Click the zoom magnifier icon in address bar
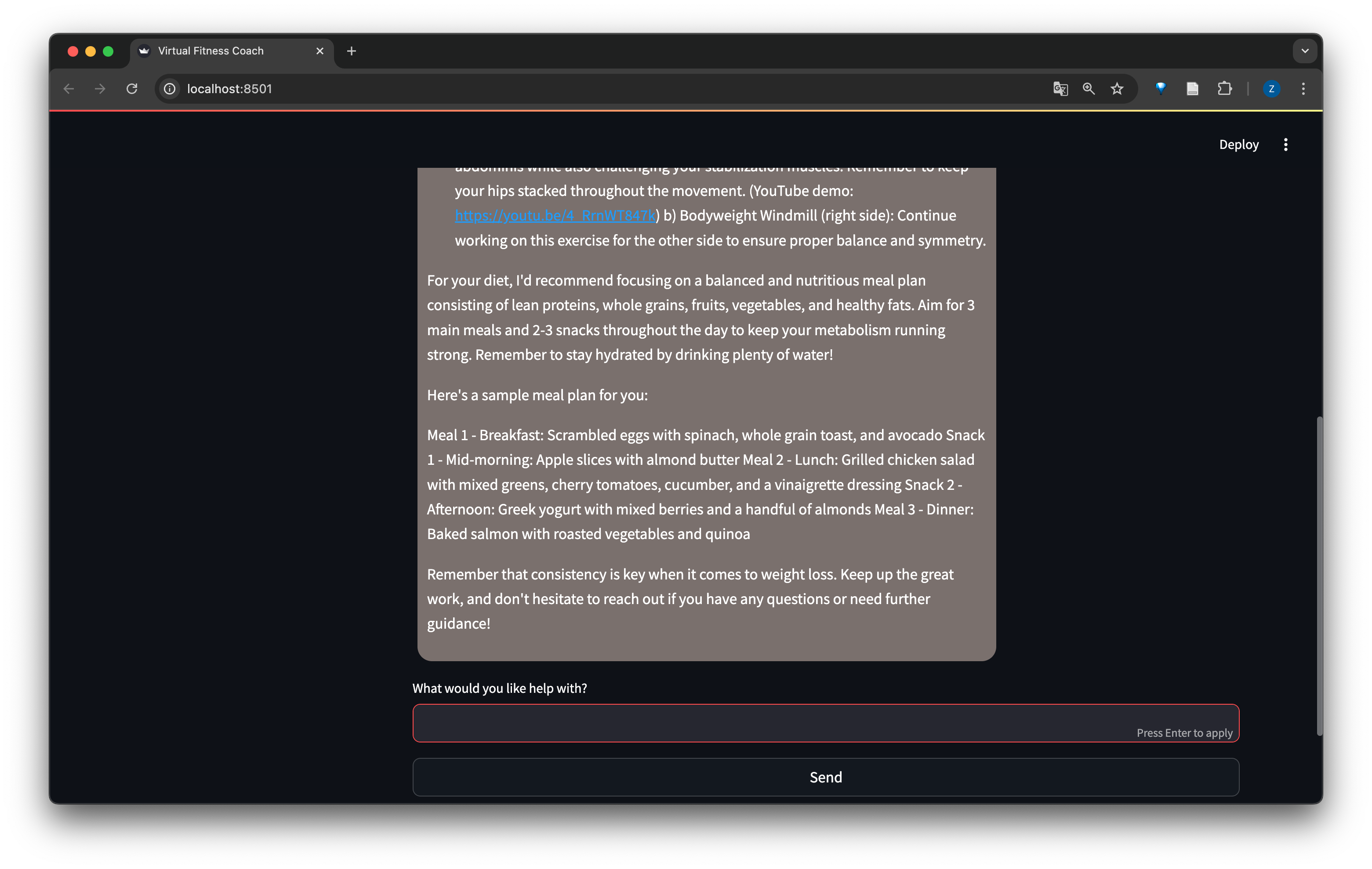1372x869 pixels. 1088,89
